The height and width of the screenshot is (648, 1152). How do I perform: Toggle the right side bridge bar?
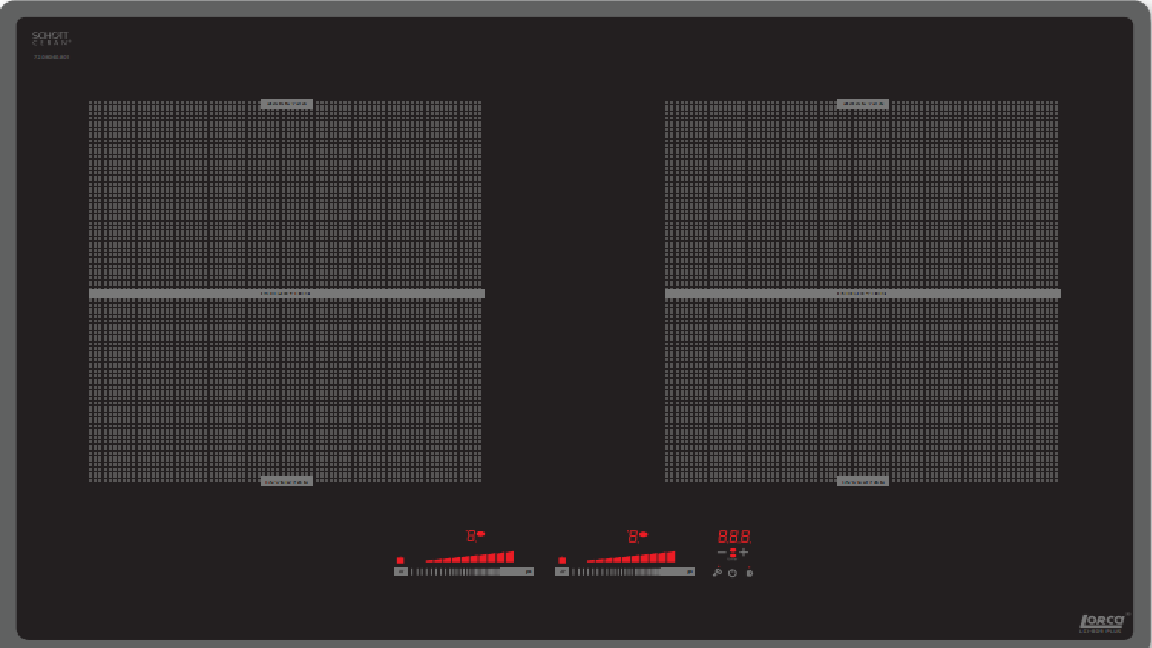click(x=862, y=293)
